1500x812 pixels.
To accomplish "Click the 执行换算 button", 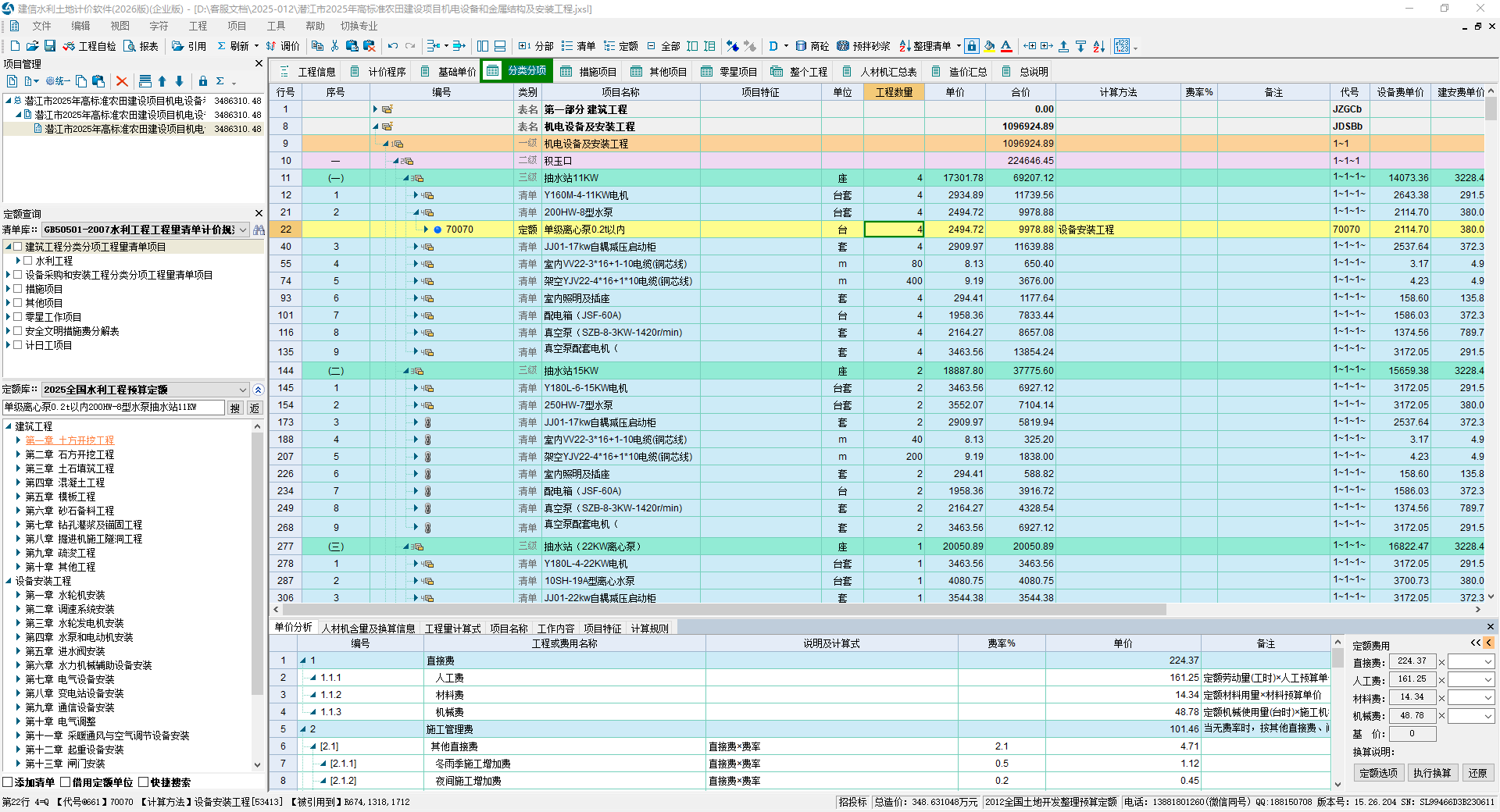I will coord(1432,773).
